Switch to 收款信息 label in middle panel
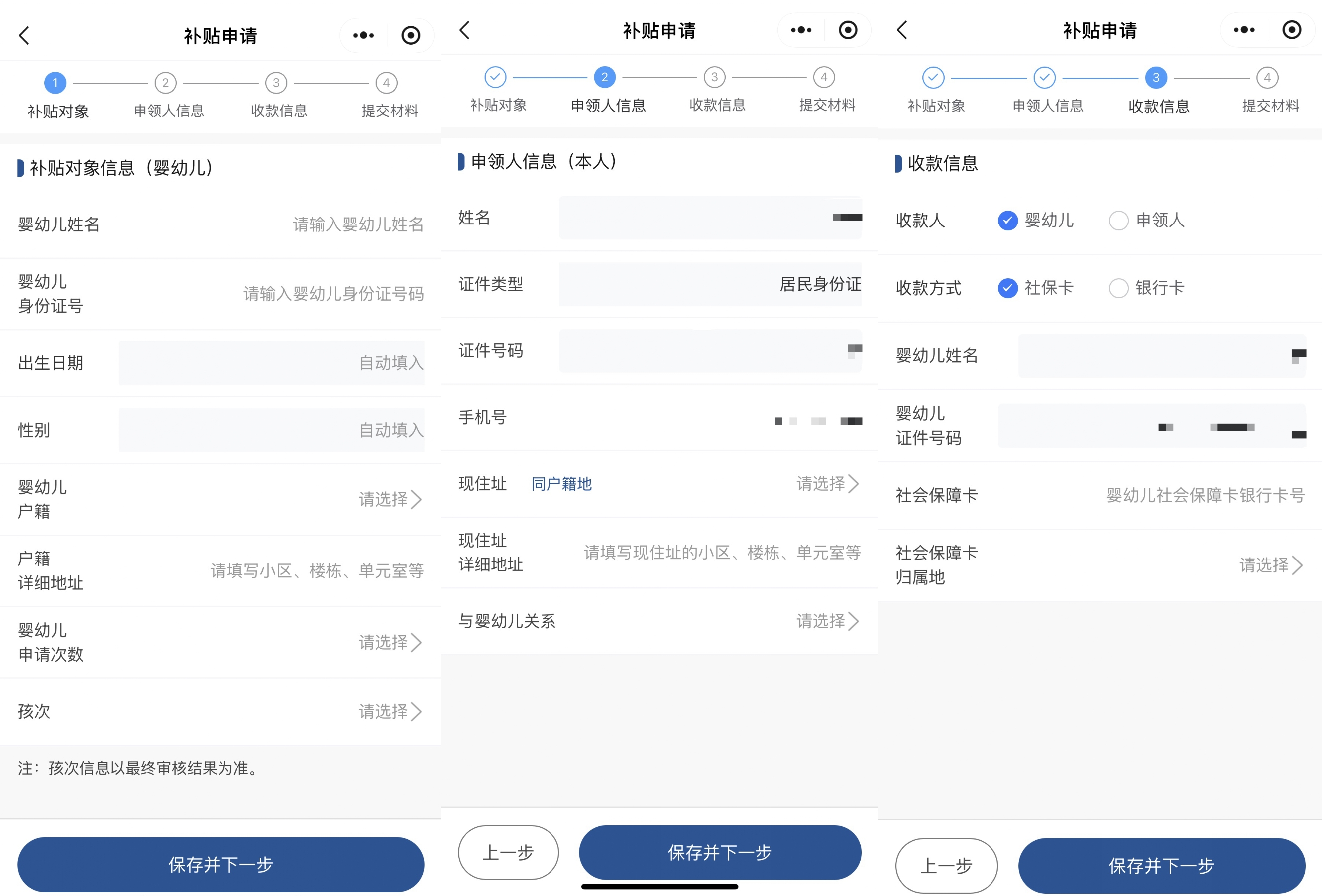This screenshot has height=896, width=1322. click(717, 105)
